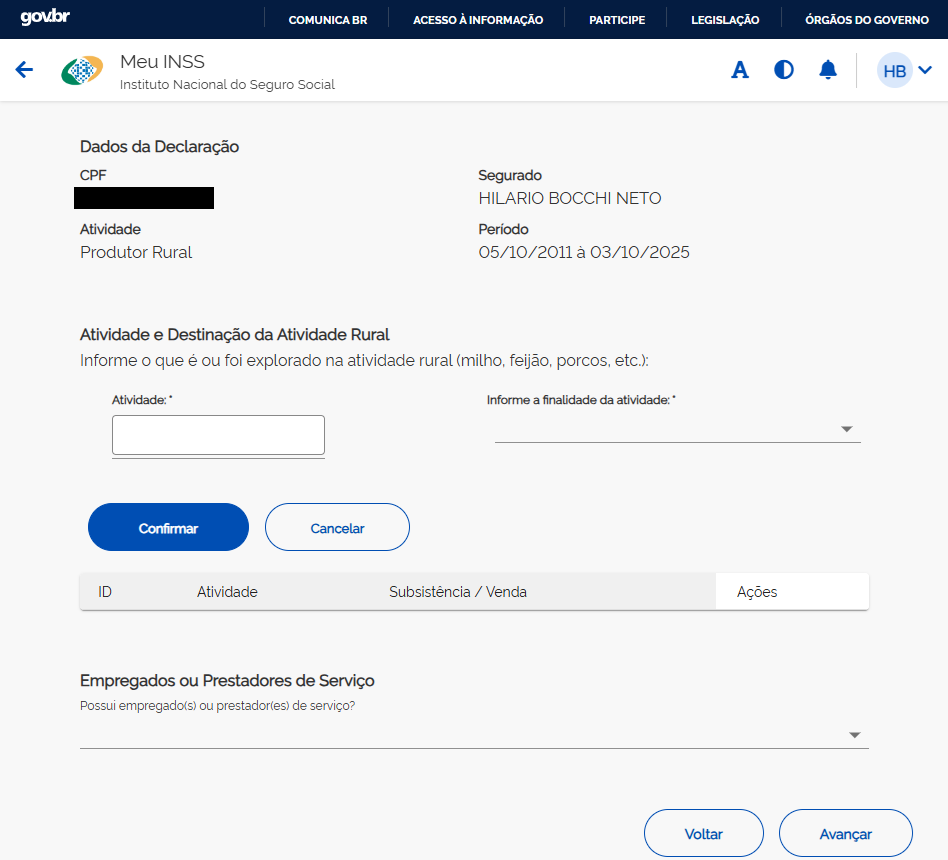Click the Voltar button
Image resolution: width=948 pixels, height=860 pixels.
coord(703,834)
